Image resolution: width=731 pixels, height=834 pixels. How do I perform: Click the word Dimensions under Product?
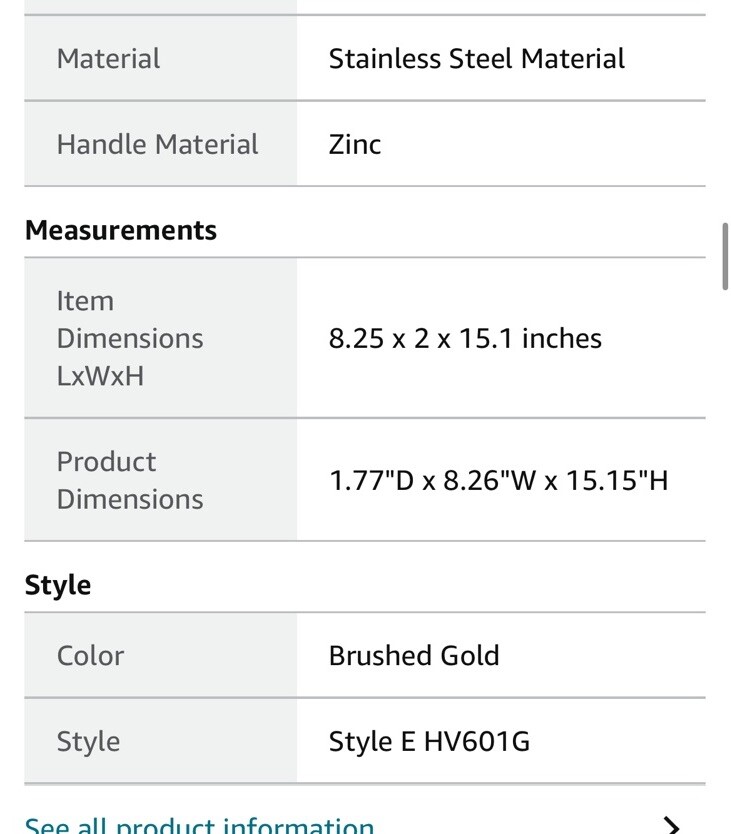click(x=130, y=499)
